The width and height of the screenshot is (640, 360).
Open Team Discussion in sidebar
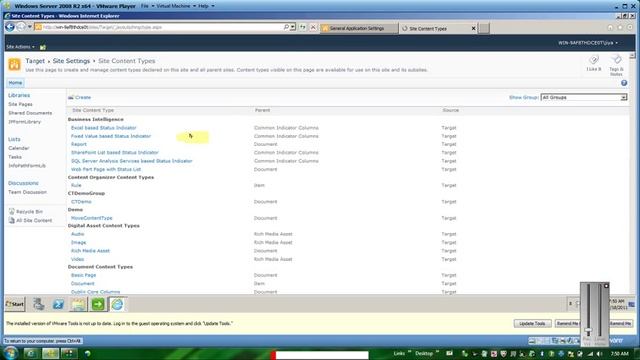click(x=27, y=192)
